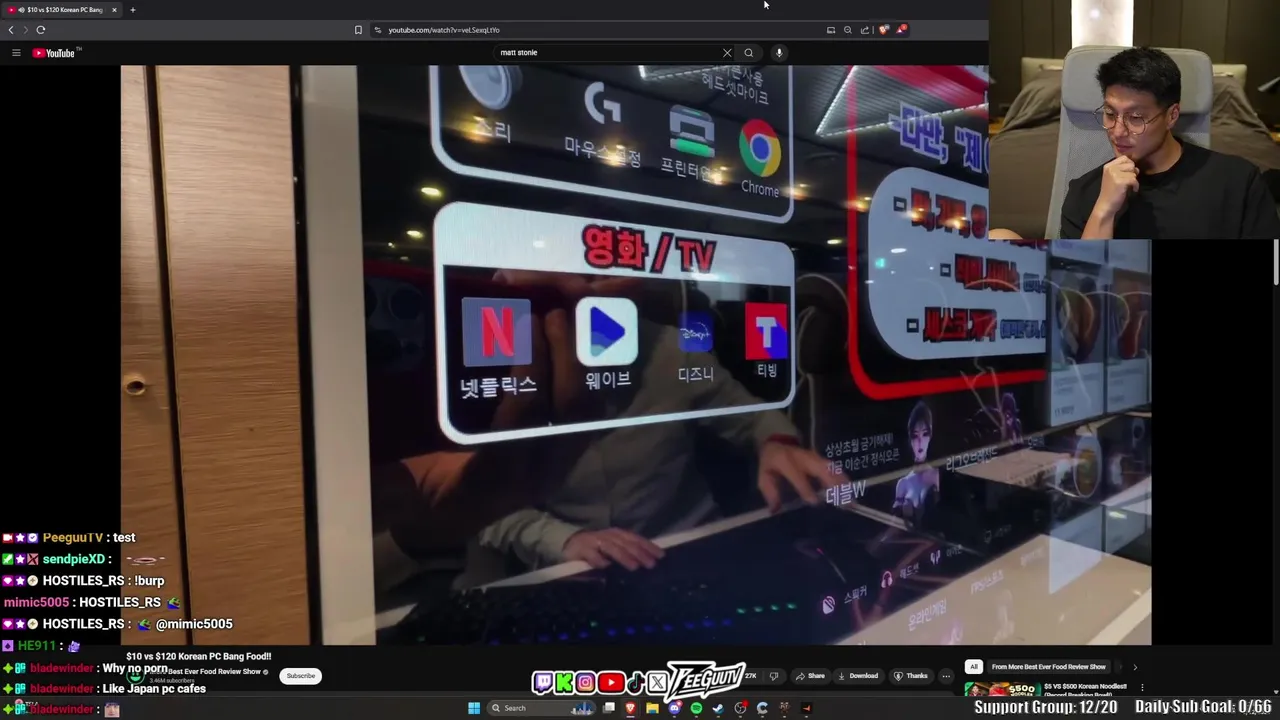Close the Korean PC Bang tab

pyautogui.click(x=114, y=10)
